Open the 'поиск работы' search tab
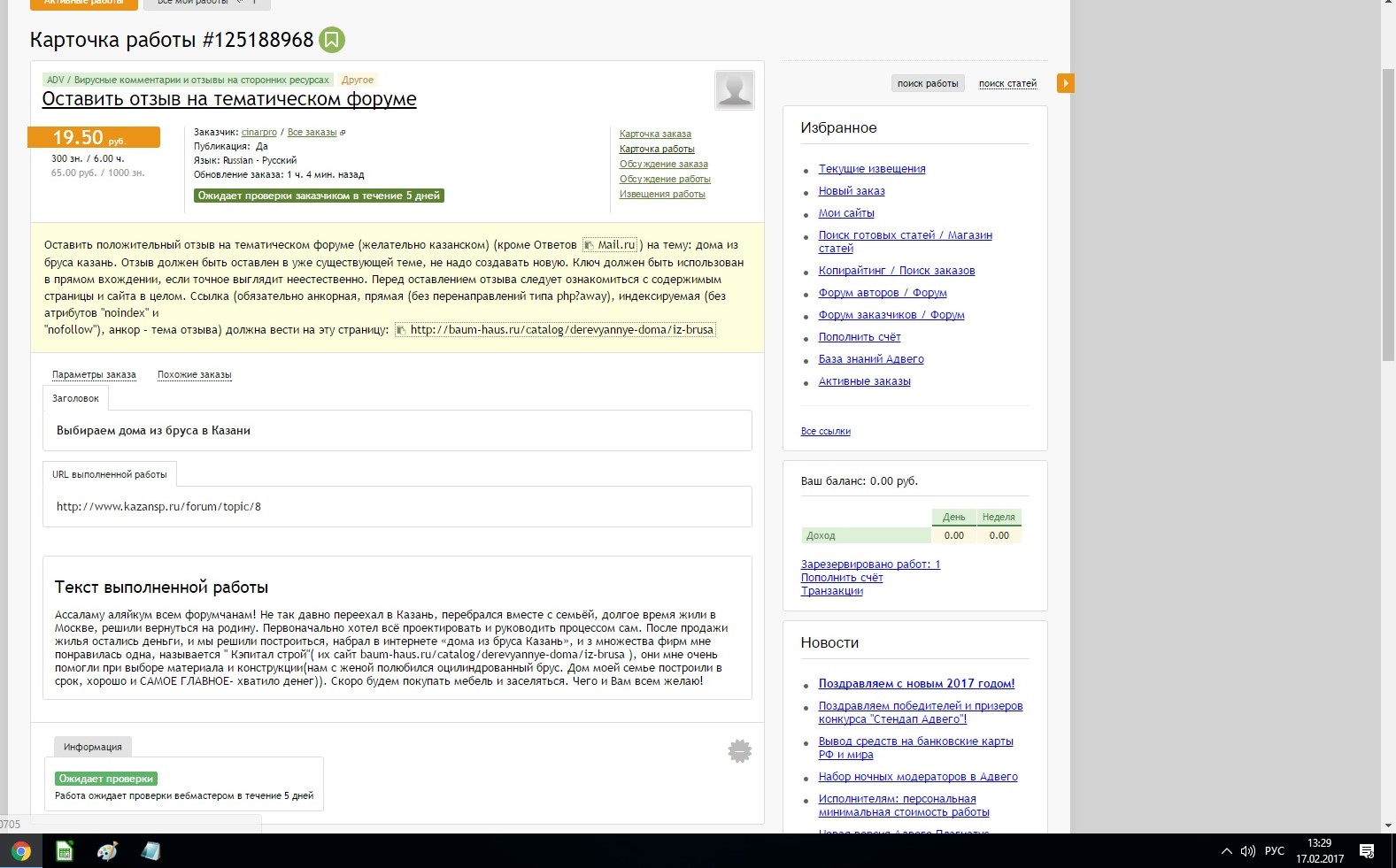This screenshot has width=1396, height=868. tap(928, 83)
